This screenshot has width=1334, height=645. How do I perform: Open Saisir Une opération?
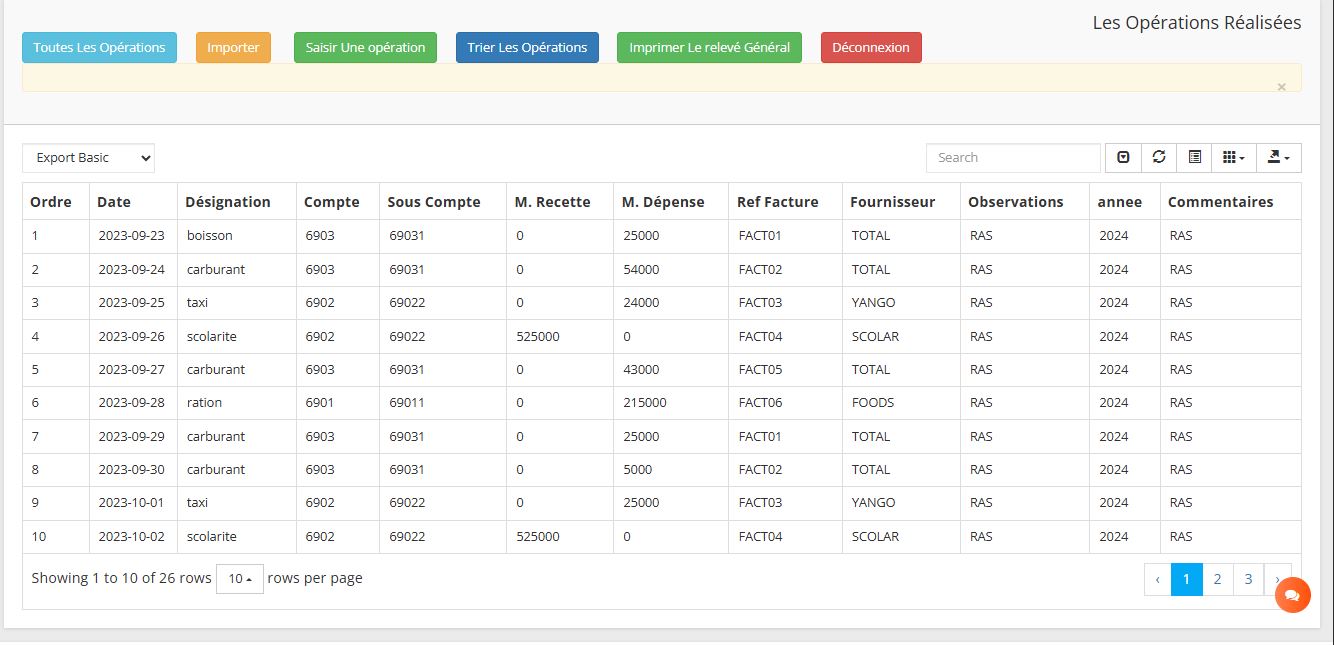[x=365, y=47]
